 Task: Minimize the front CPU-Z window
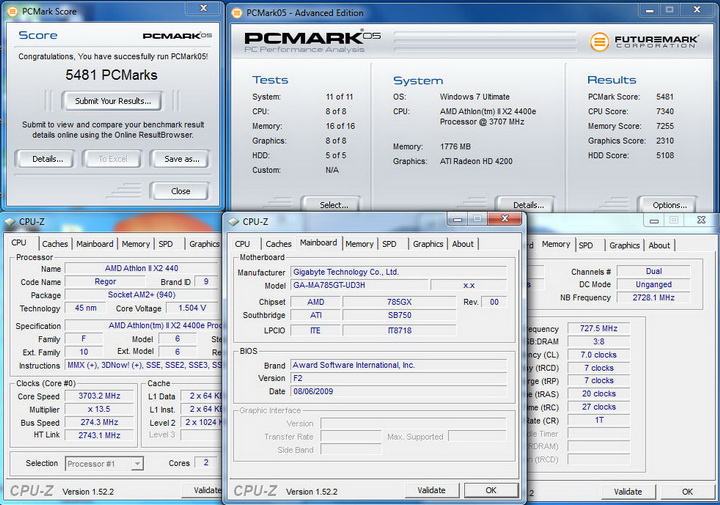458,219
